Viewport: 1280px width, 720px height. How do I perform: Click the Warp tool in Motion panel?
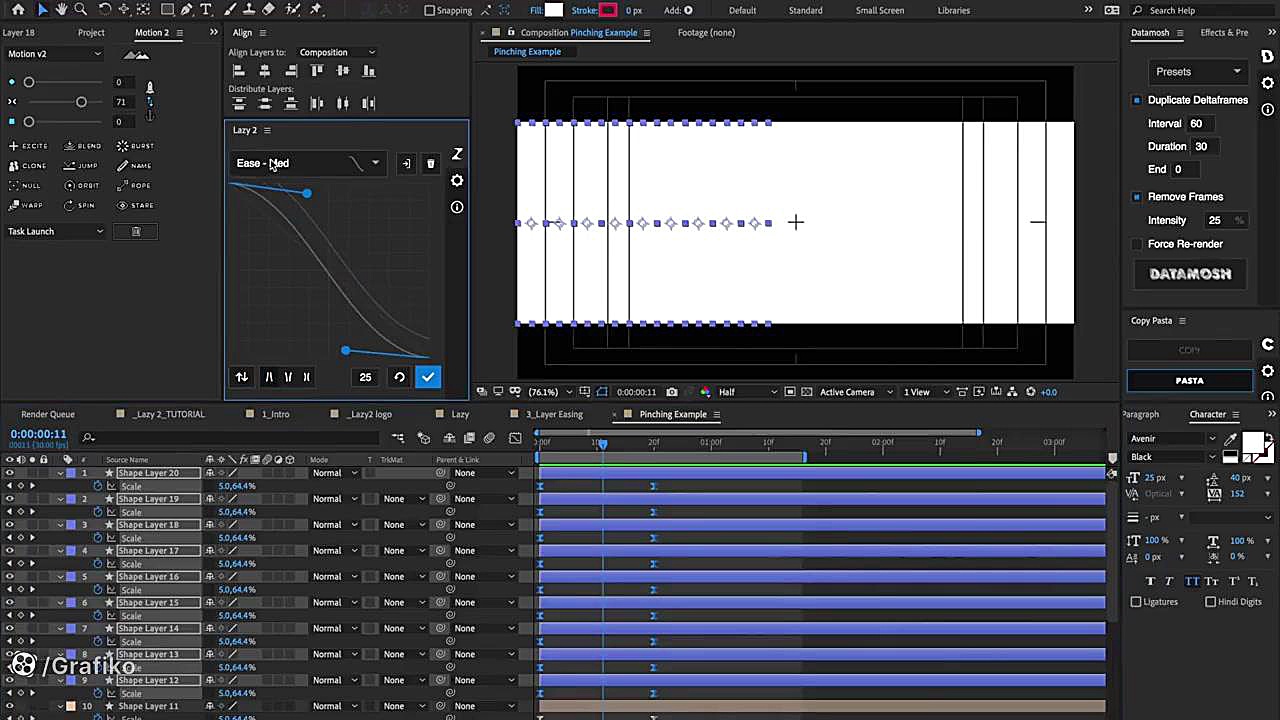[x=26, y=205]
